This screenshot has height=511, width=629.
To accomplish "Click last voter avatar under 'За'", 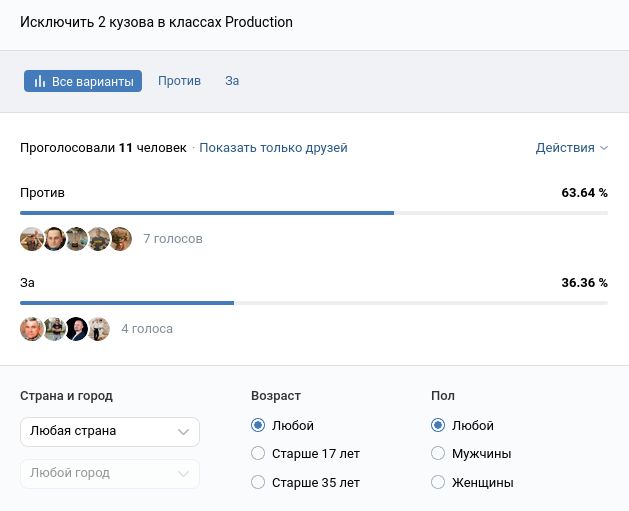I will point(98,329).
